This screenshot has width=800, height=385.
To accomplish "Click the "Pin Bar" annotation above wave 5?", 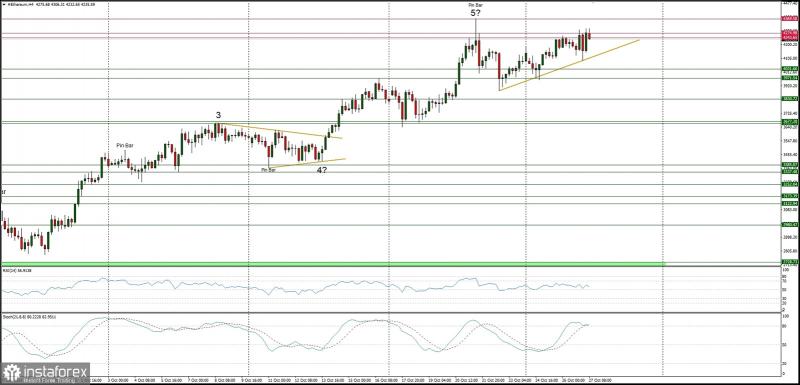I will [476, 5].
